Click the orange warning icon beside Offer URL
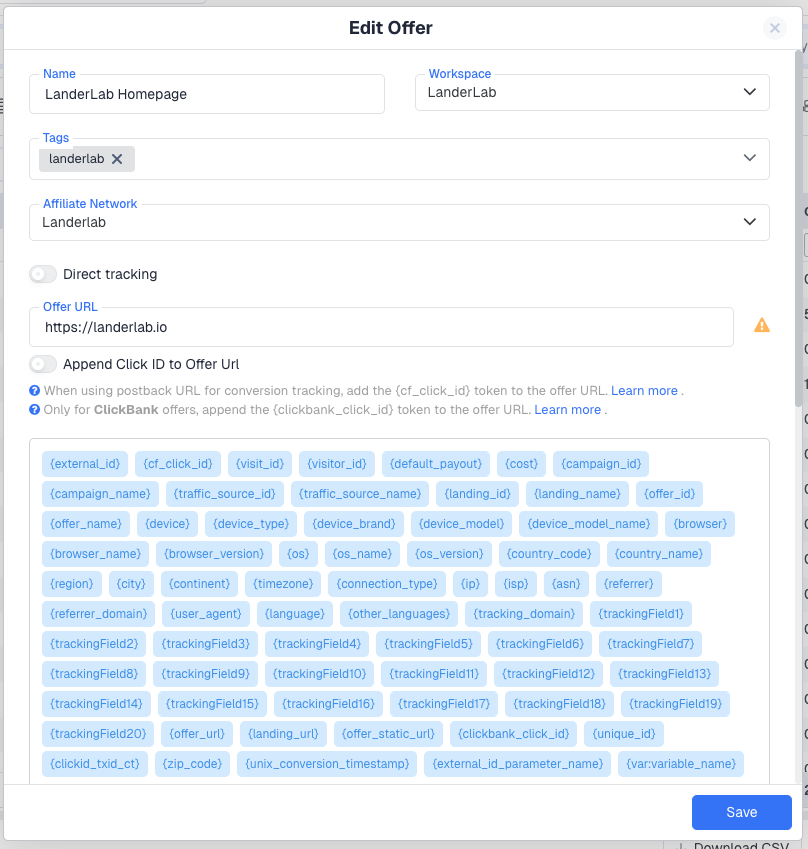Viewport: 808px width, 849px height. [x=761, y=325]
